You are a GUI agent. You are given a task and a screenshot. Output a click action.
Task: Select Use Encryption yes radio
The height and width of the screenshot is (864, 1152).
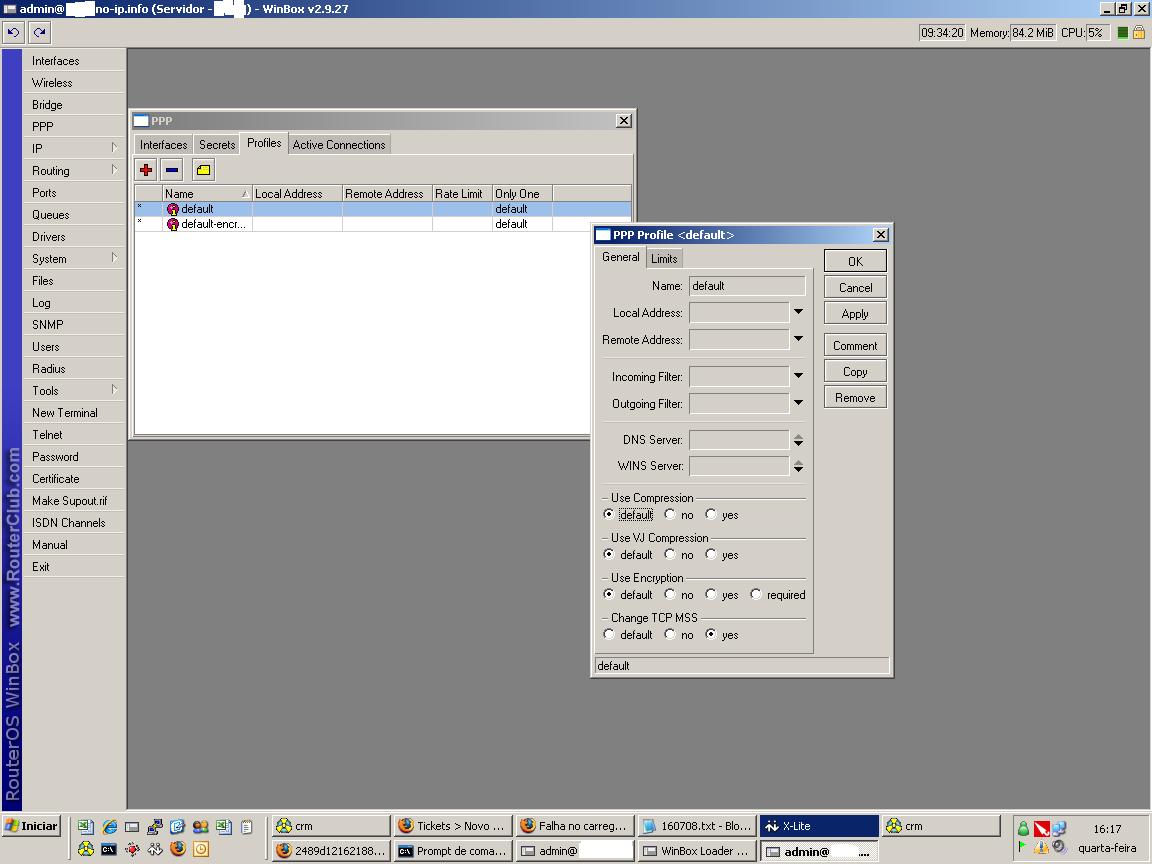click(710, 594)
